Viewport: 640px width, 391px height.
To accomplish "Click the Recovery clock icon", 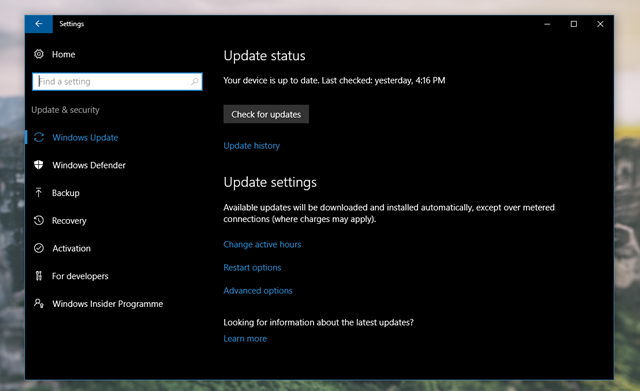I will (39, 220).
